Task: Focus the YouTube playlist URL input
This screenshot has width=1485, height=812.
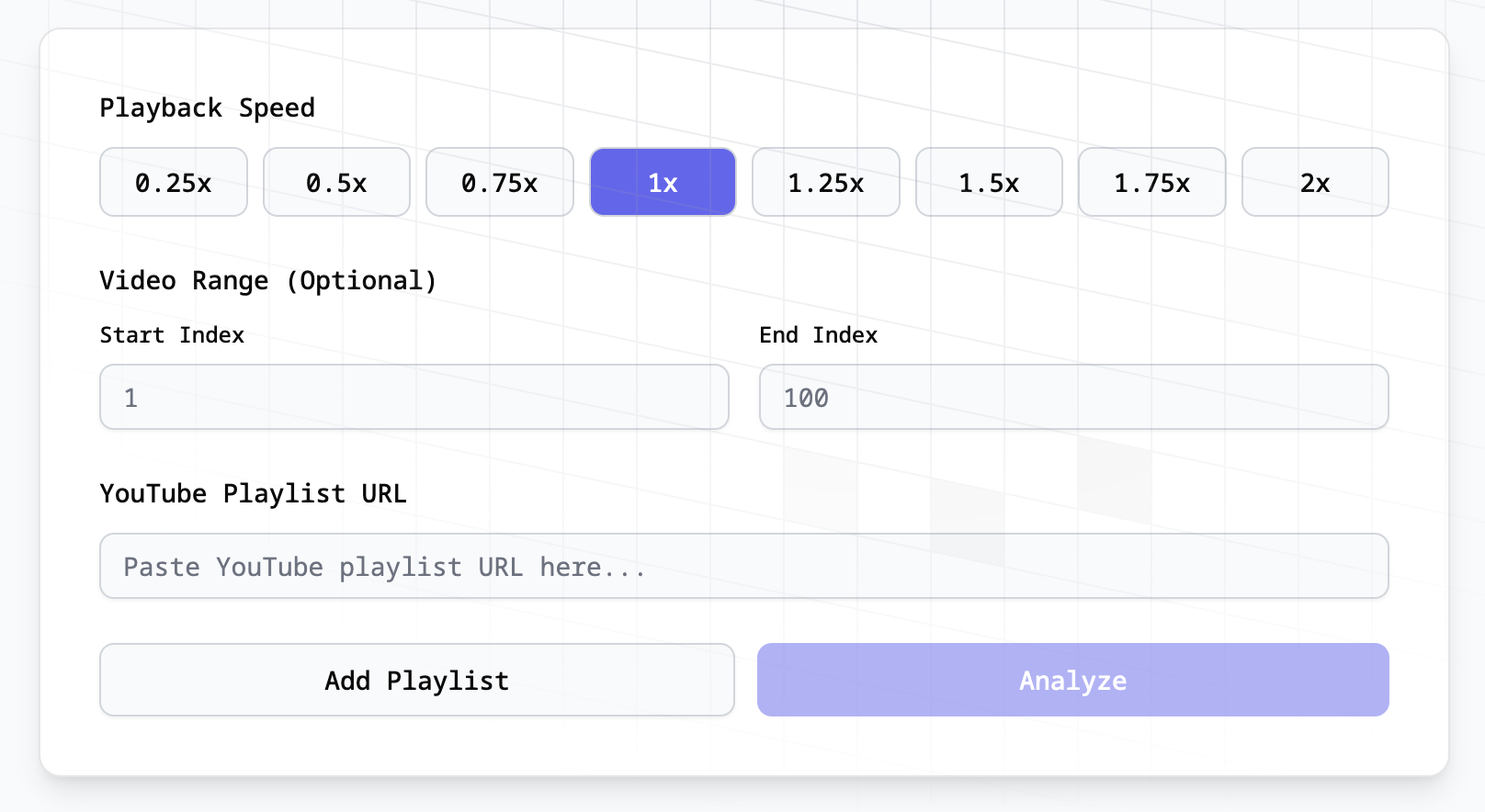Action: coord(743,566)
